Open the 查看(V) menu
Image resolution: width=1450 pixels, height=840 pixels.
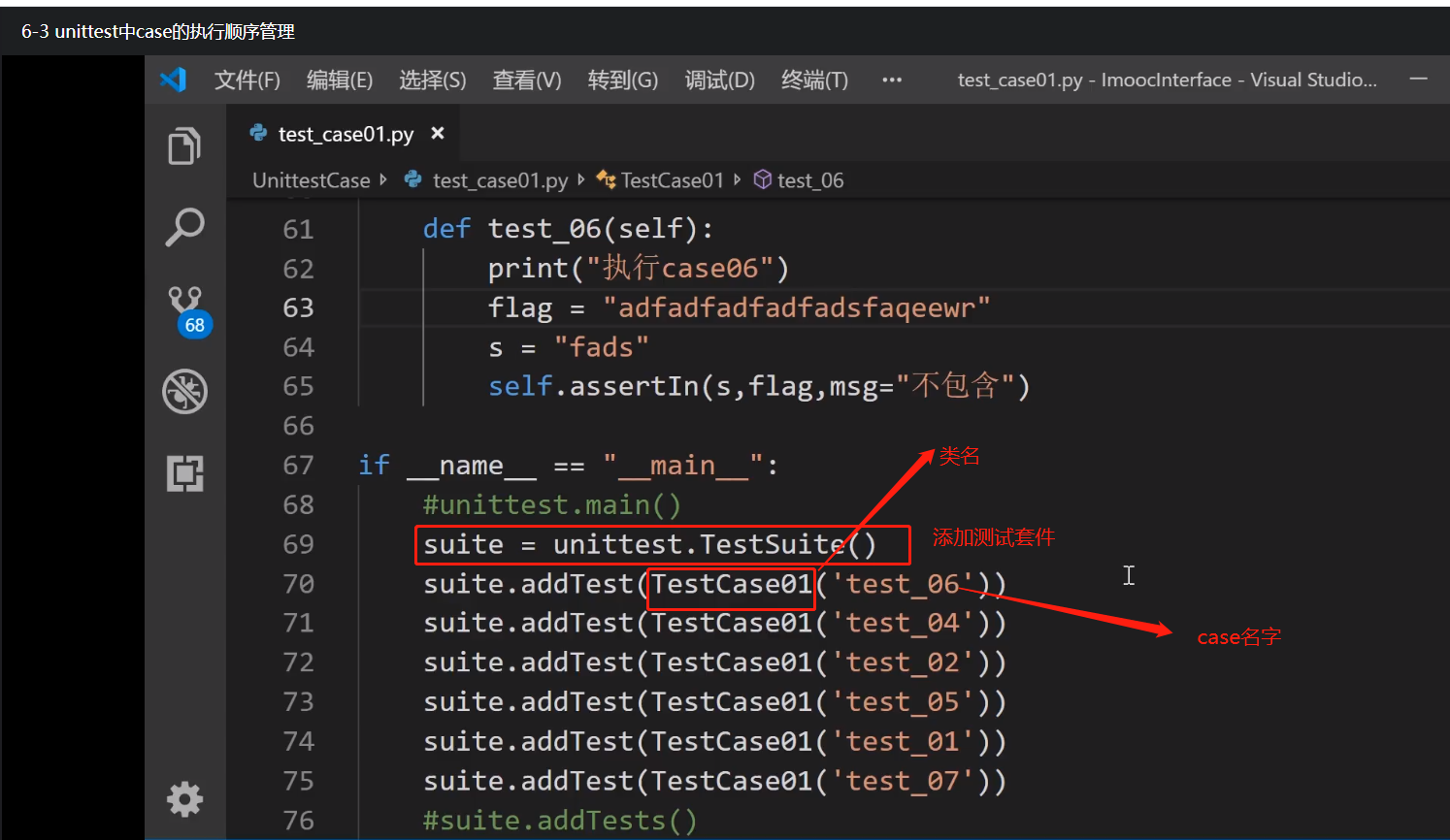click(x=527, y=80)
